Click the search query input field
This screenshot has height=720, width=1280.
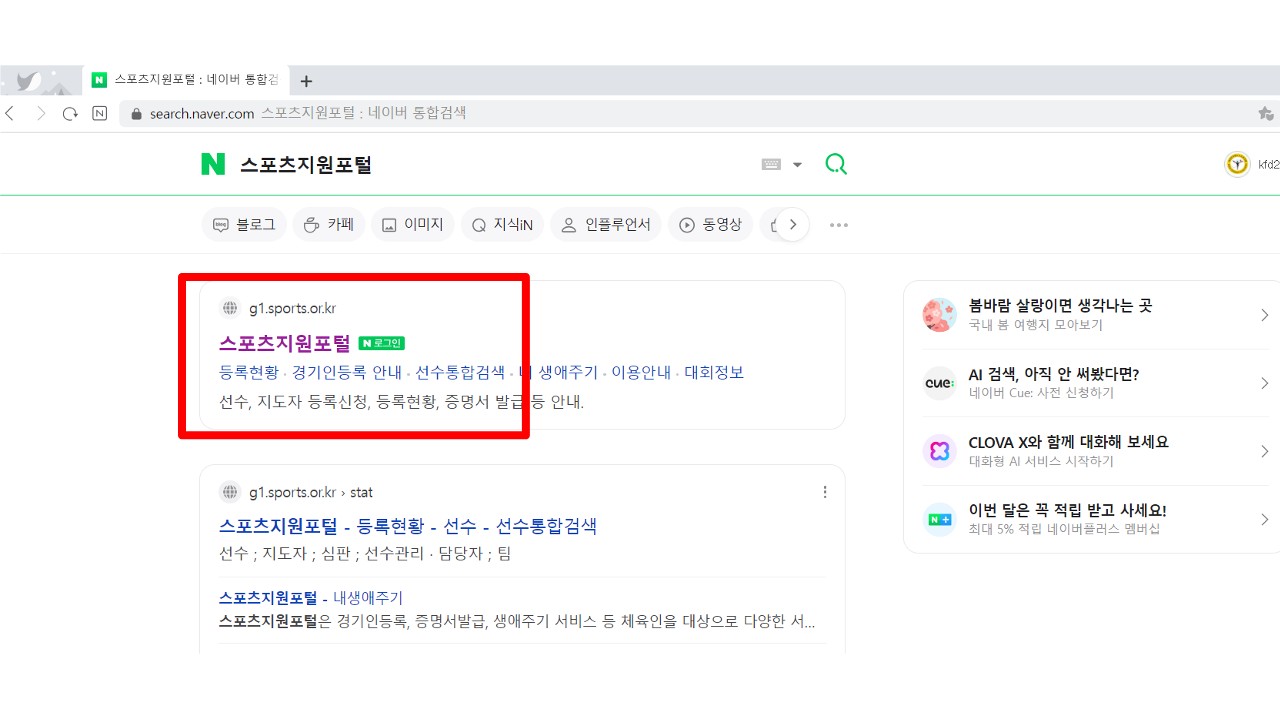tap(490, 165)
